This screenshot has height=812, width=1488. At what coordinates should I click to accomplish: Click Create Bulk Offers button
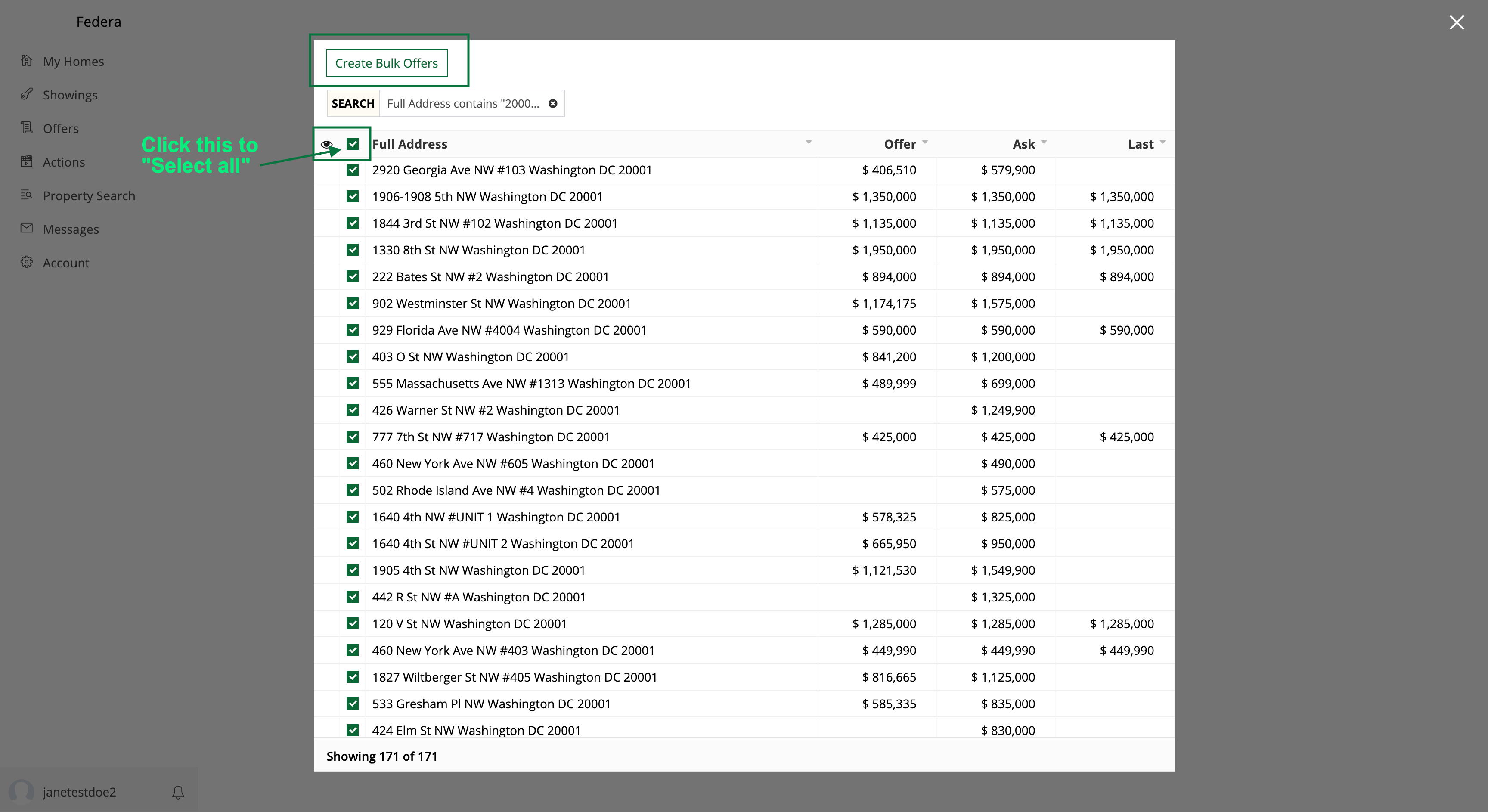[x=387, y=63]
